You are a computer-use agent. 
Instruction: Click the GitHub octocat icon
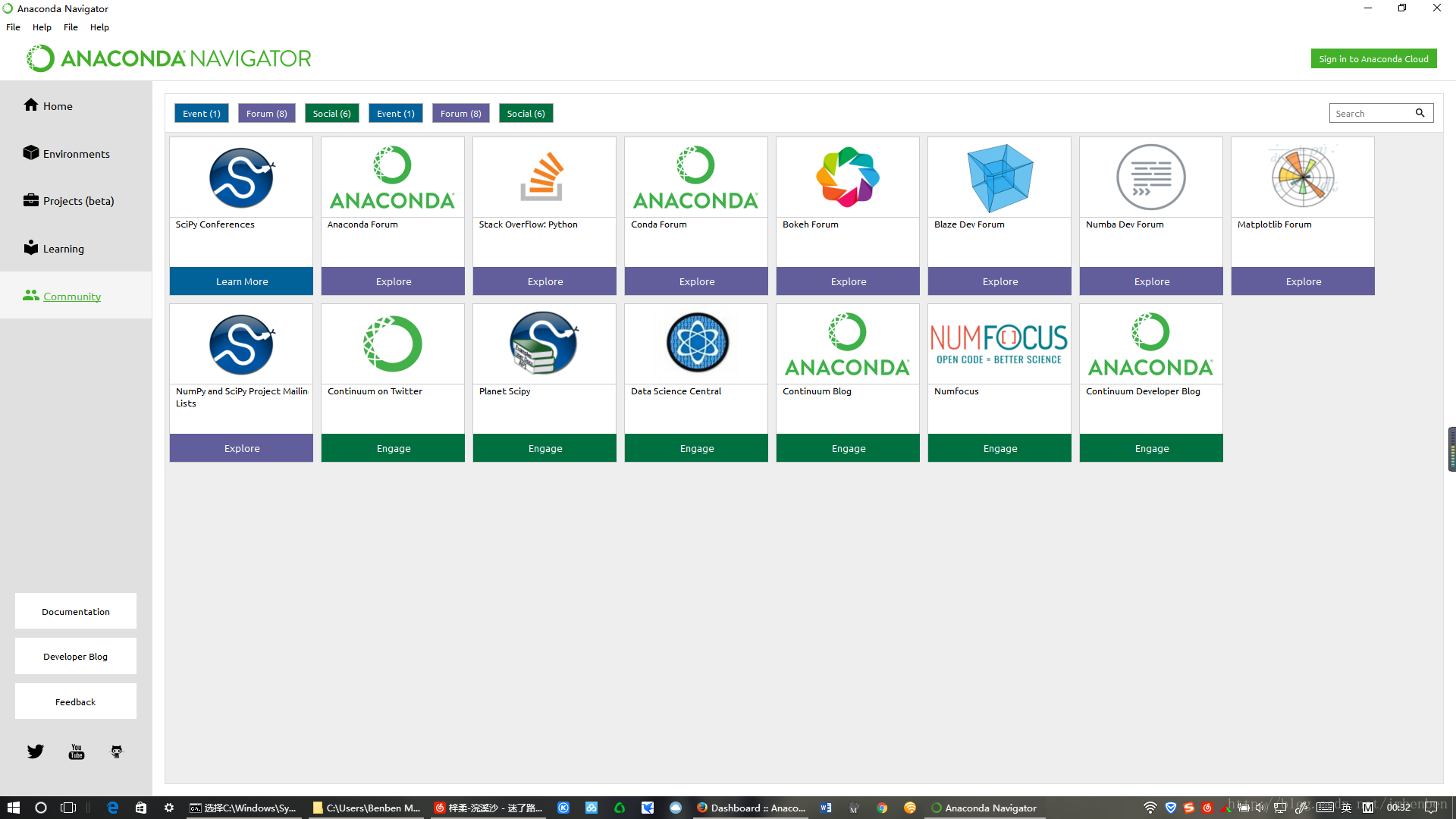click(x=117, y=752)
